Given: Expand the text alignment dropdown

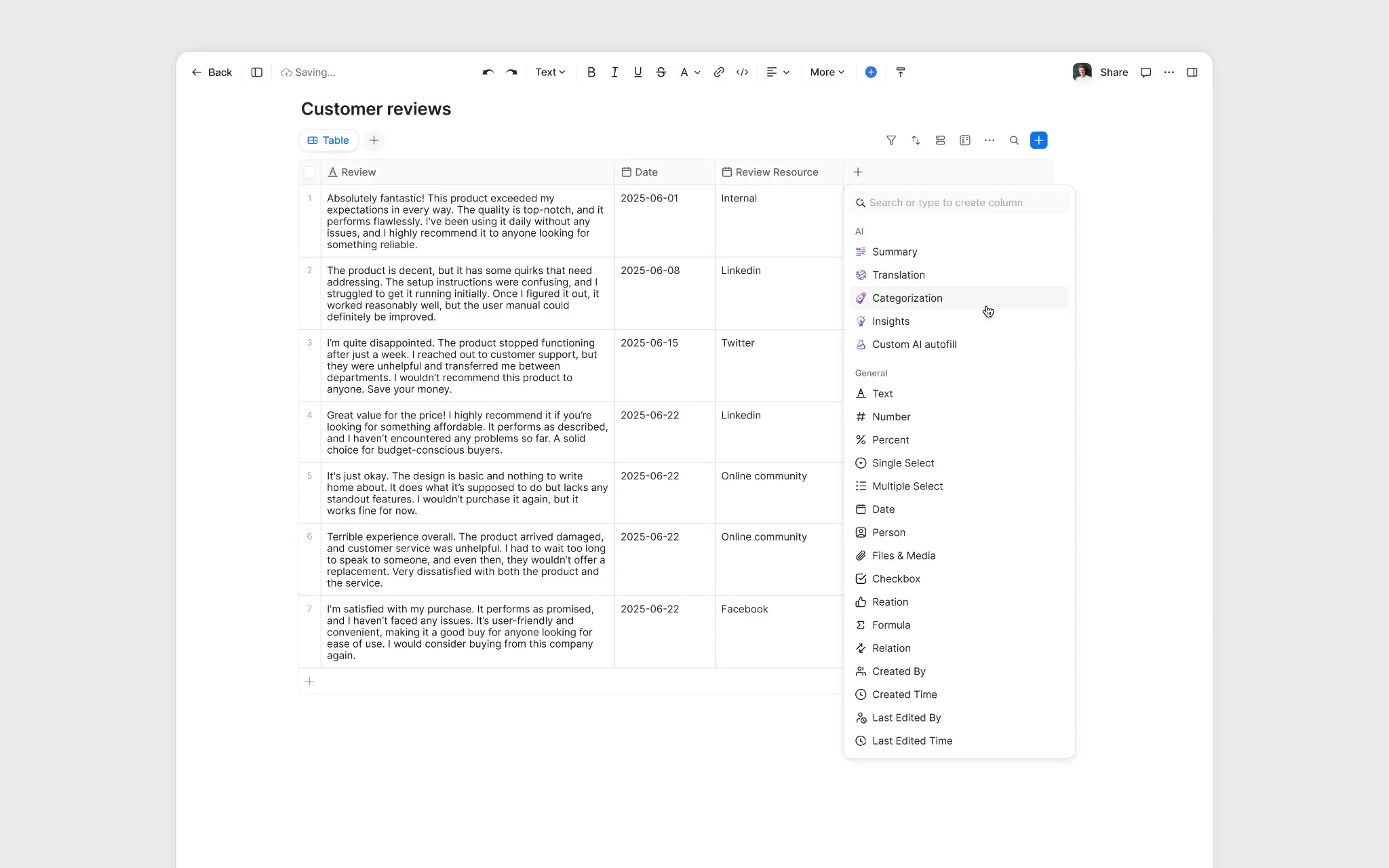Looking at the screenshot, I should pos(778,72).
